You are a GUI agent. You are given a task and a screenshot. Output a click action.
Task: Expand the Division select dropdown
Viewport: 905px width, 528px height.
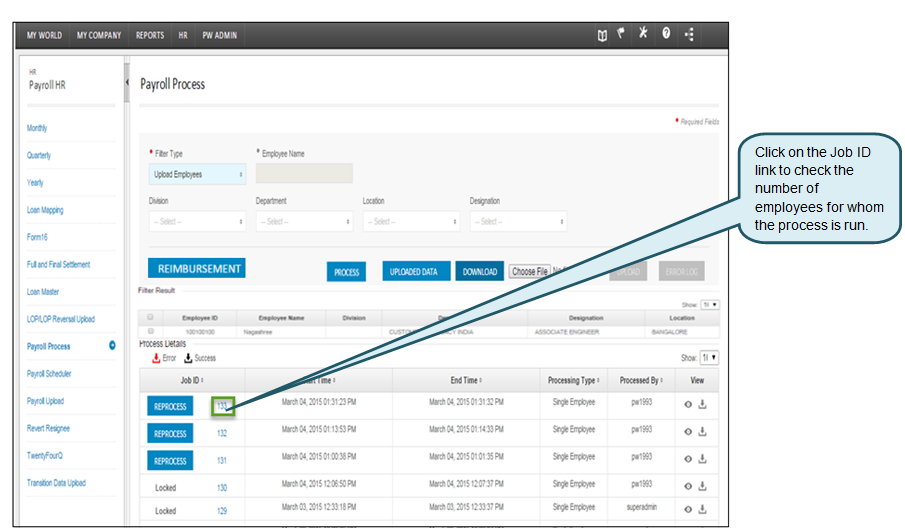[x=197, y=222]
